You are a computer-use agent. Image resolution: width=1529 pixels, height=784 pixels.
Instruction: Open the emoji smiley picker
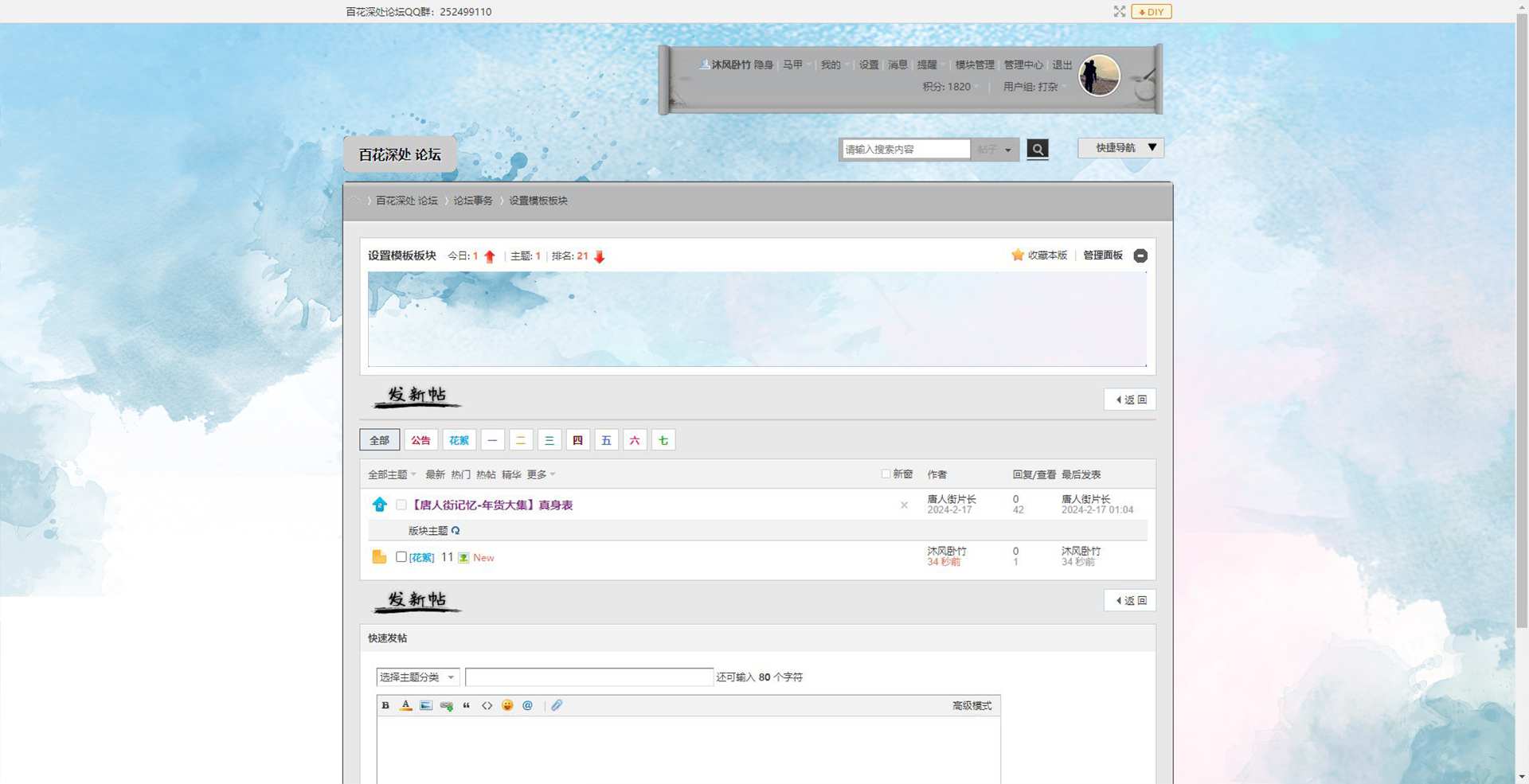coord(507,705)
